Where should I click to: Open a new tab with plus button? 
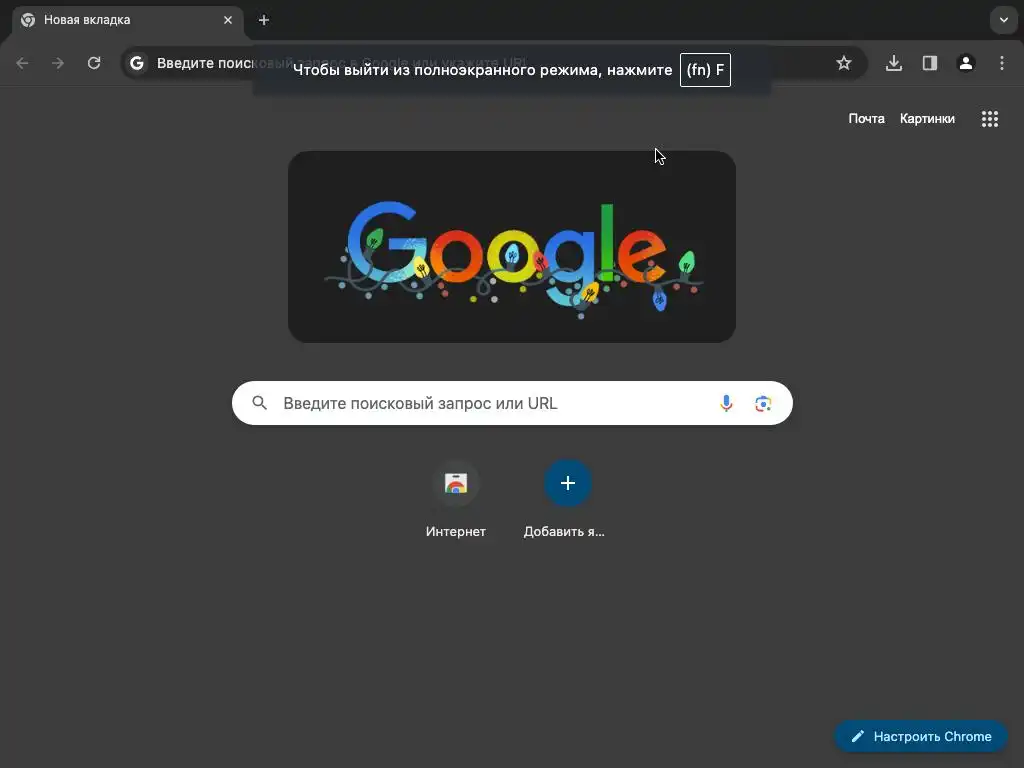point(264,20)
